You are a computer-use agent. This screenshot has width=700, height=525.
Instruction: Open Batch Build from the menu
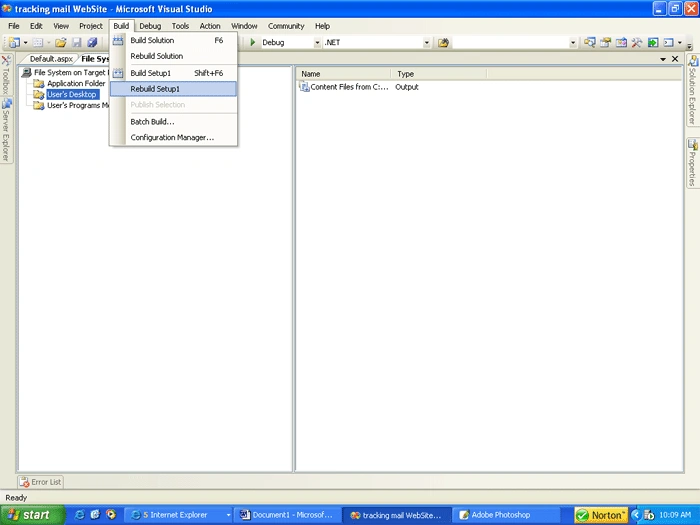pos(174,121)
